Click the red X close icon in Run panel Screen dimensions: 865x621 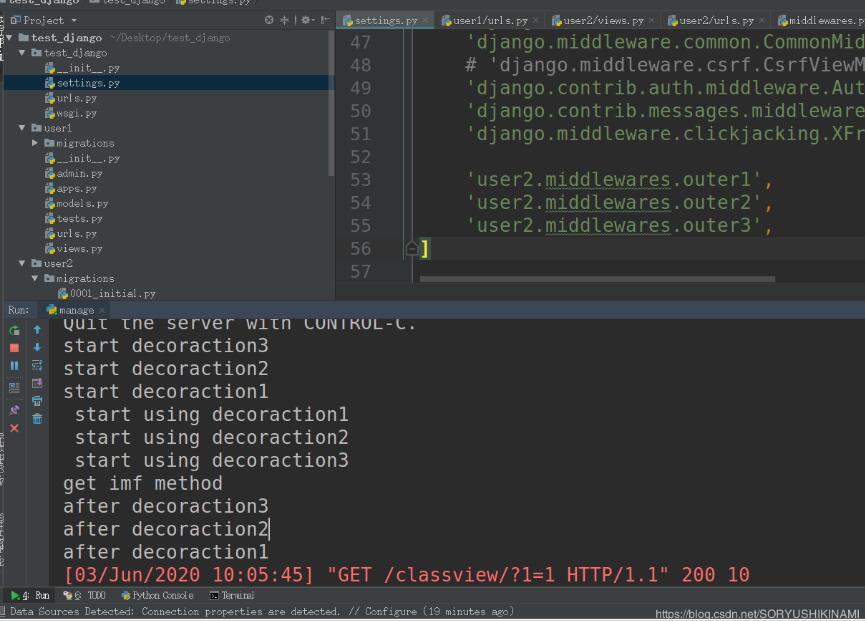point(14,428)
